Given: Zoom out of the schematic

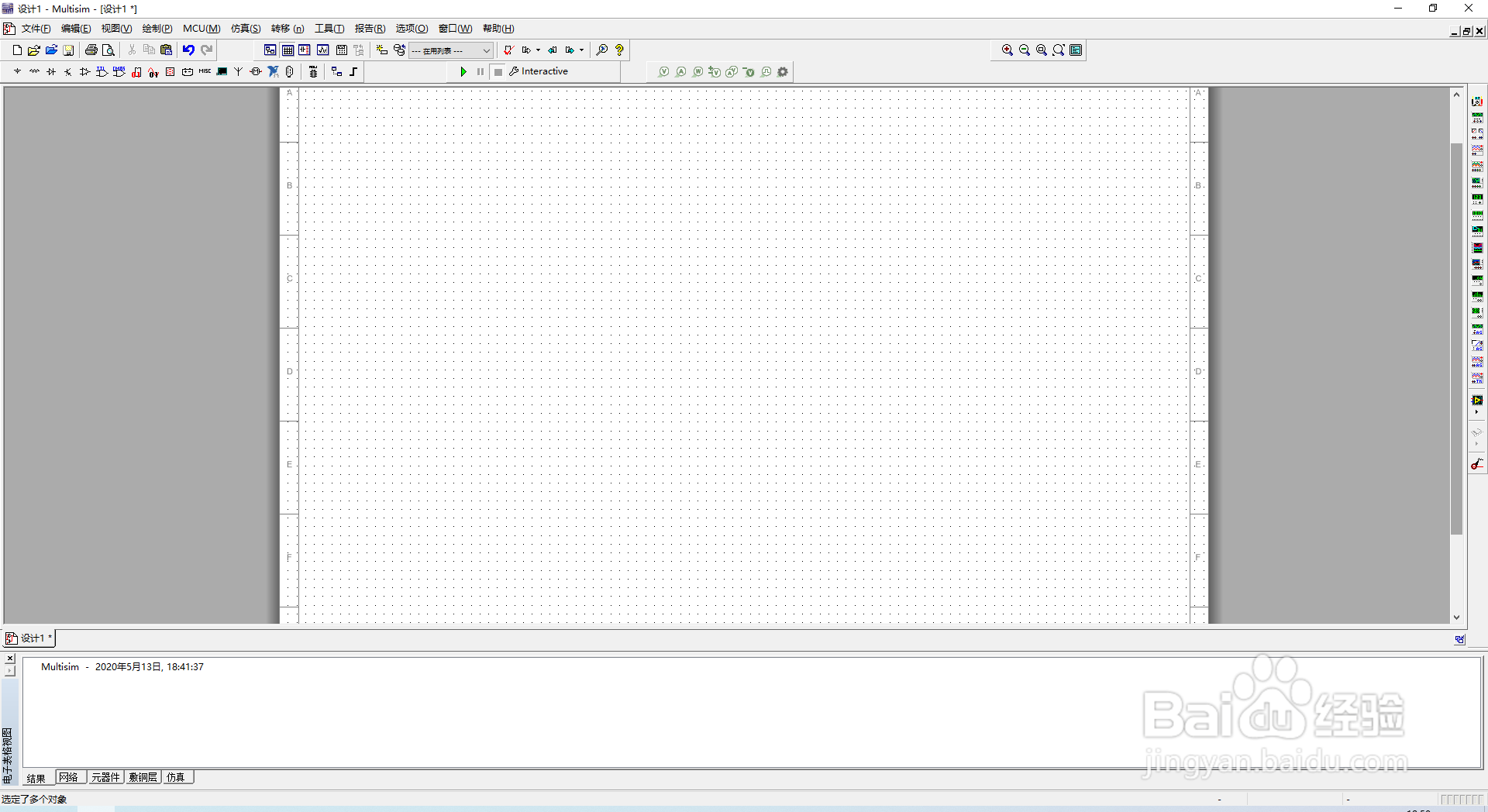Looking at the screenshot, I should pos(1025,50).
